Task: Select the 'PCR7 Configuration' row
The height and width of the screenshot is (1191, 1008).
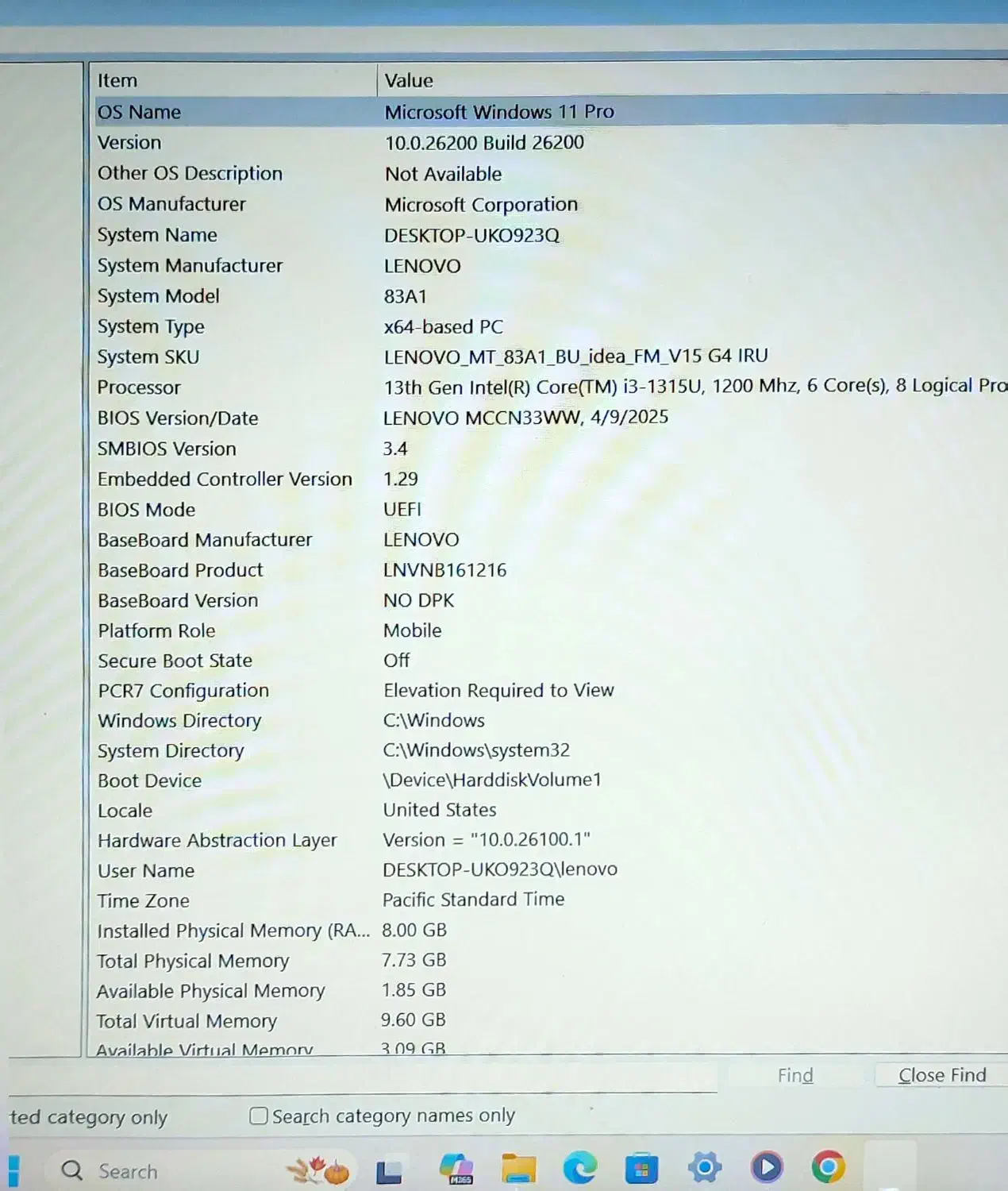Action: pos(552,691)
